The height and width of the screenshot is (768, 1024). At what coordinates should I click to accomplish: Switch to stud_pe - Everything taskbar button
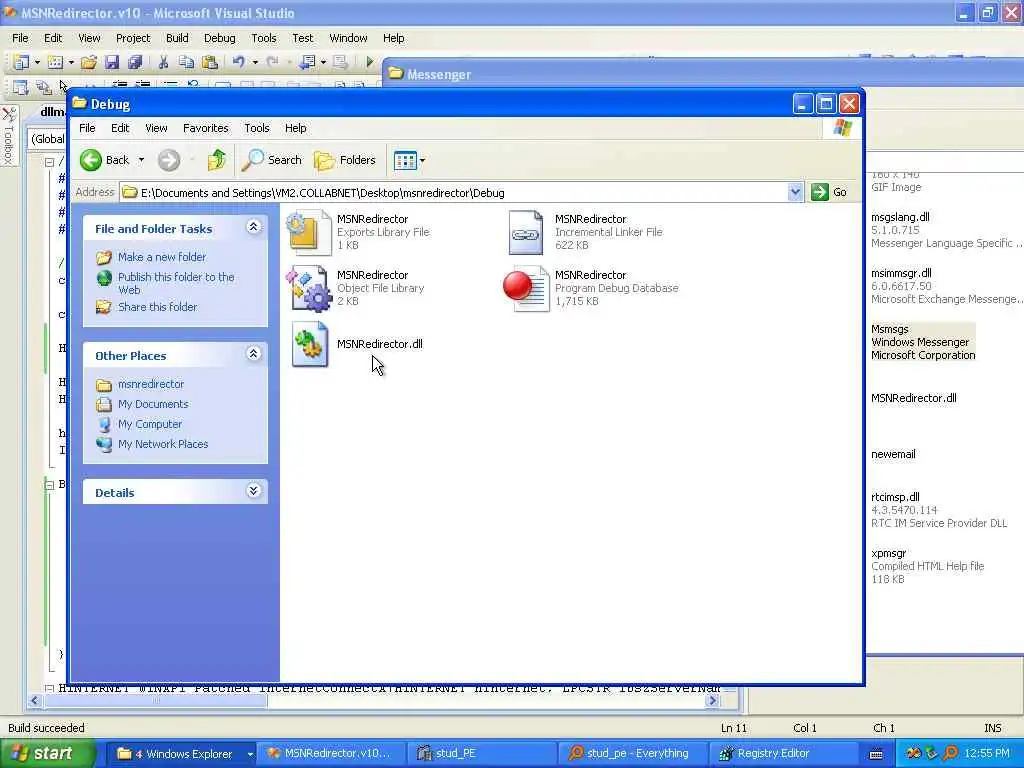pyautogui.click(x=634, y=754)
